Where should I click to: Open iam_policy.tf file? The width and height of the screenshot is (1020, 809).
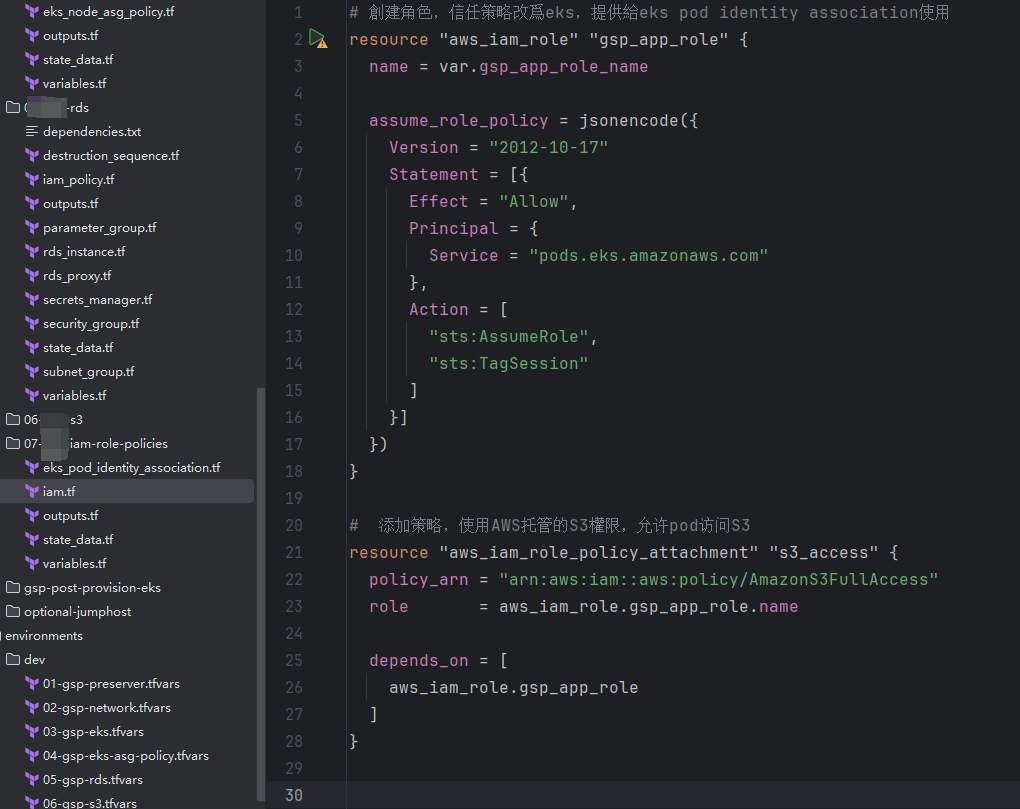coord(78,179)
